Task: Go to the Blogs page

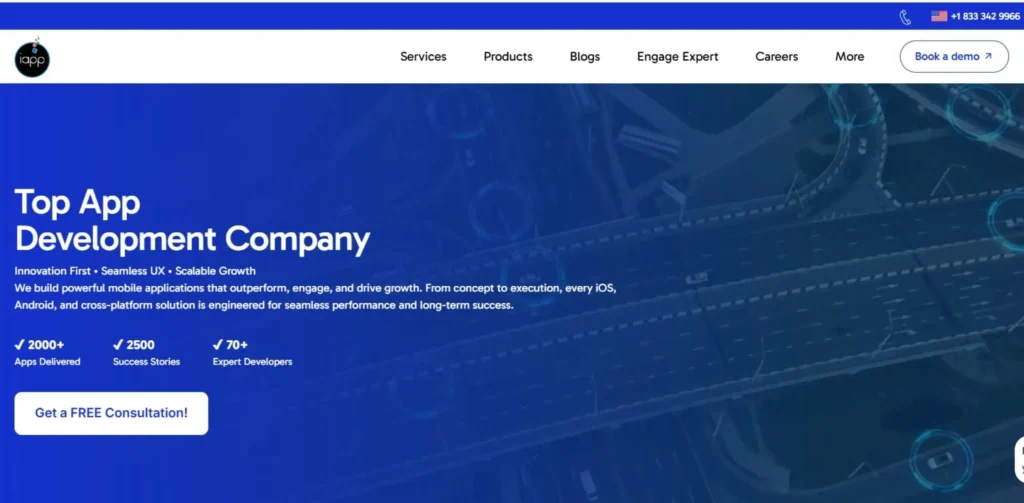Action: 585,57
